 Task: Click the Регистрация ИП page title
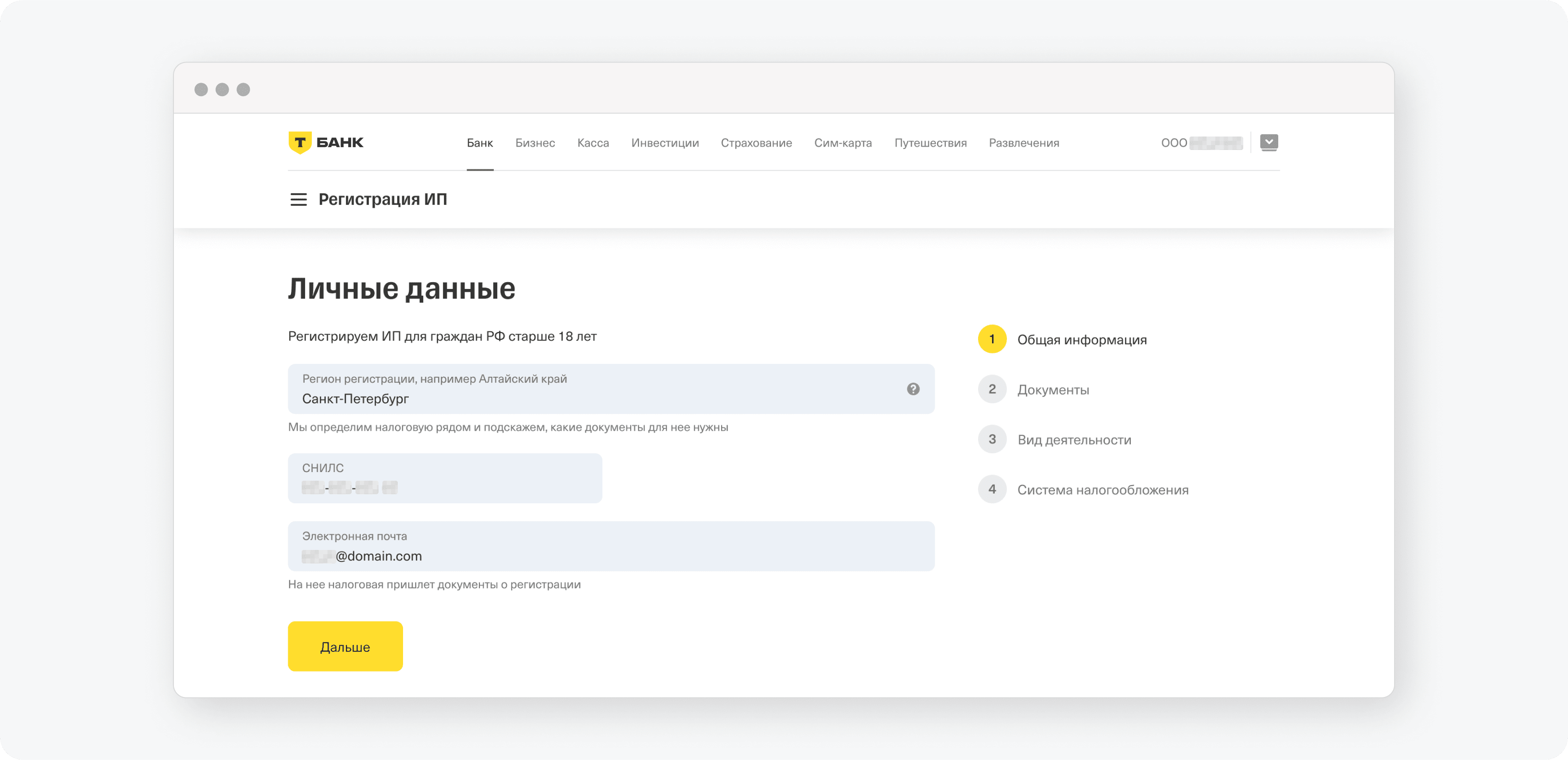coord(383,200)
